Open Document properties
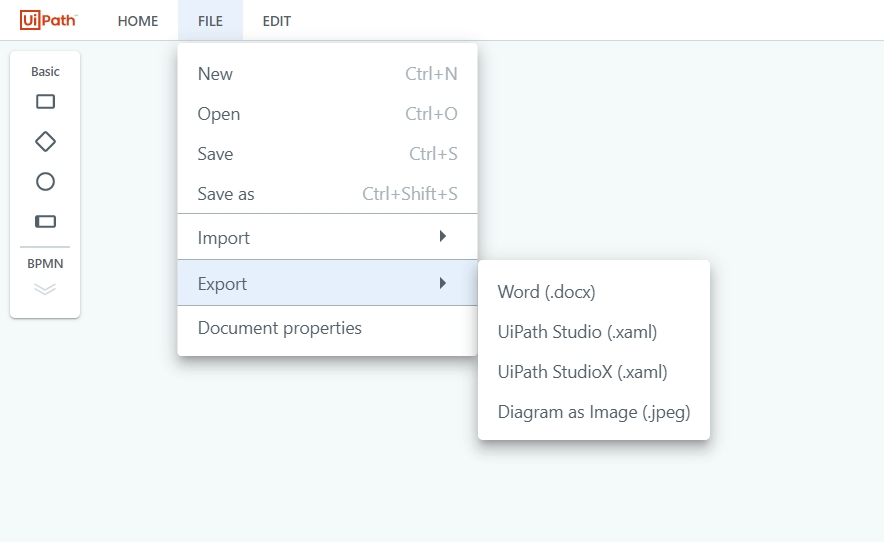Screen dimensions: 884x542 [x=328, y=328]
